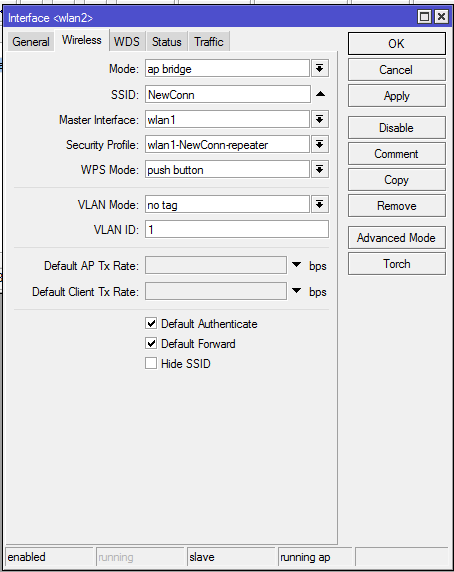The width and height of the screenshot is (454, 572).
Task: Open the WDS tab
Action: 127,42
